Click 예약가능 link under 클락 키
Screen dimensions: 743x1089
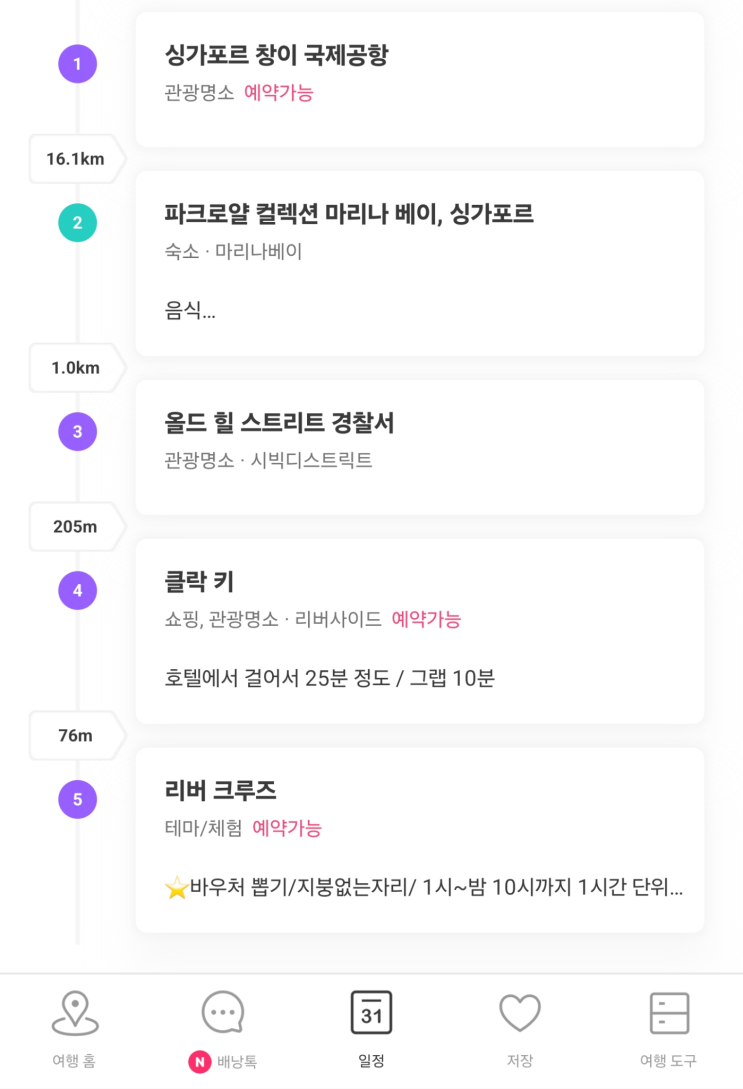pos(426,619)
